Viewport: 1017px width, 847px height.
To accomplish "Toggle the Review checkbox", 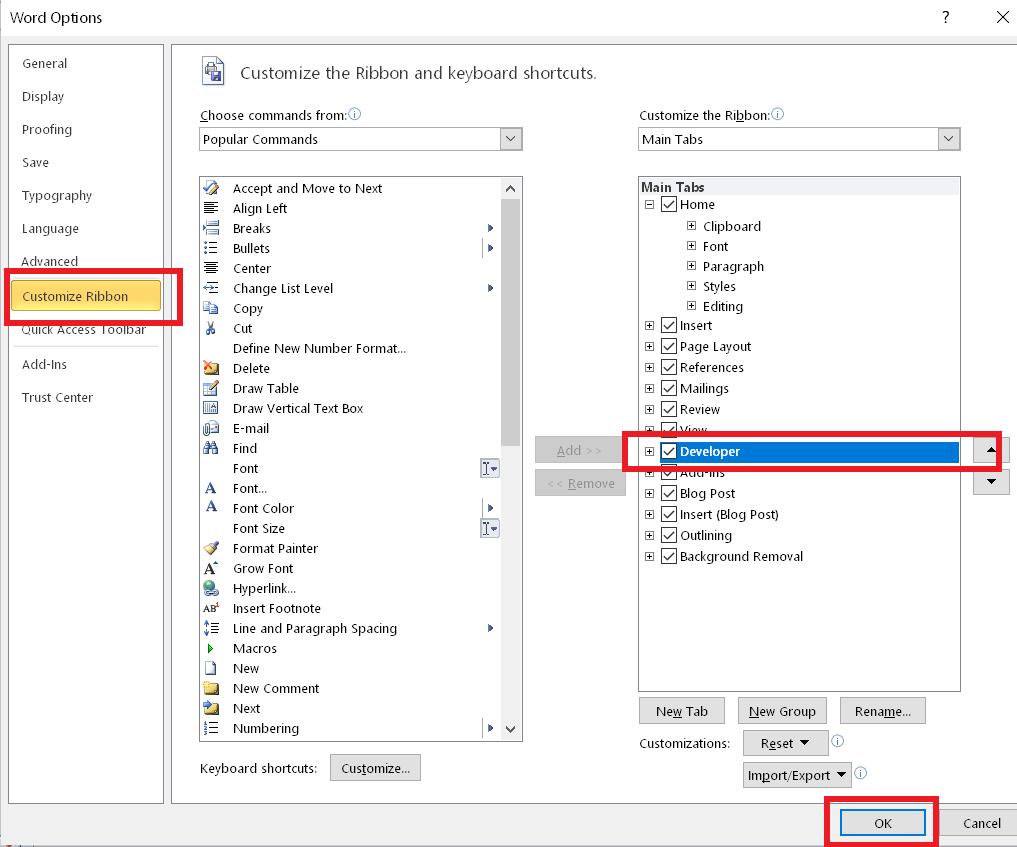I will (669, 409).
